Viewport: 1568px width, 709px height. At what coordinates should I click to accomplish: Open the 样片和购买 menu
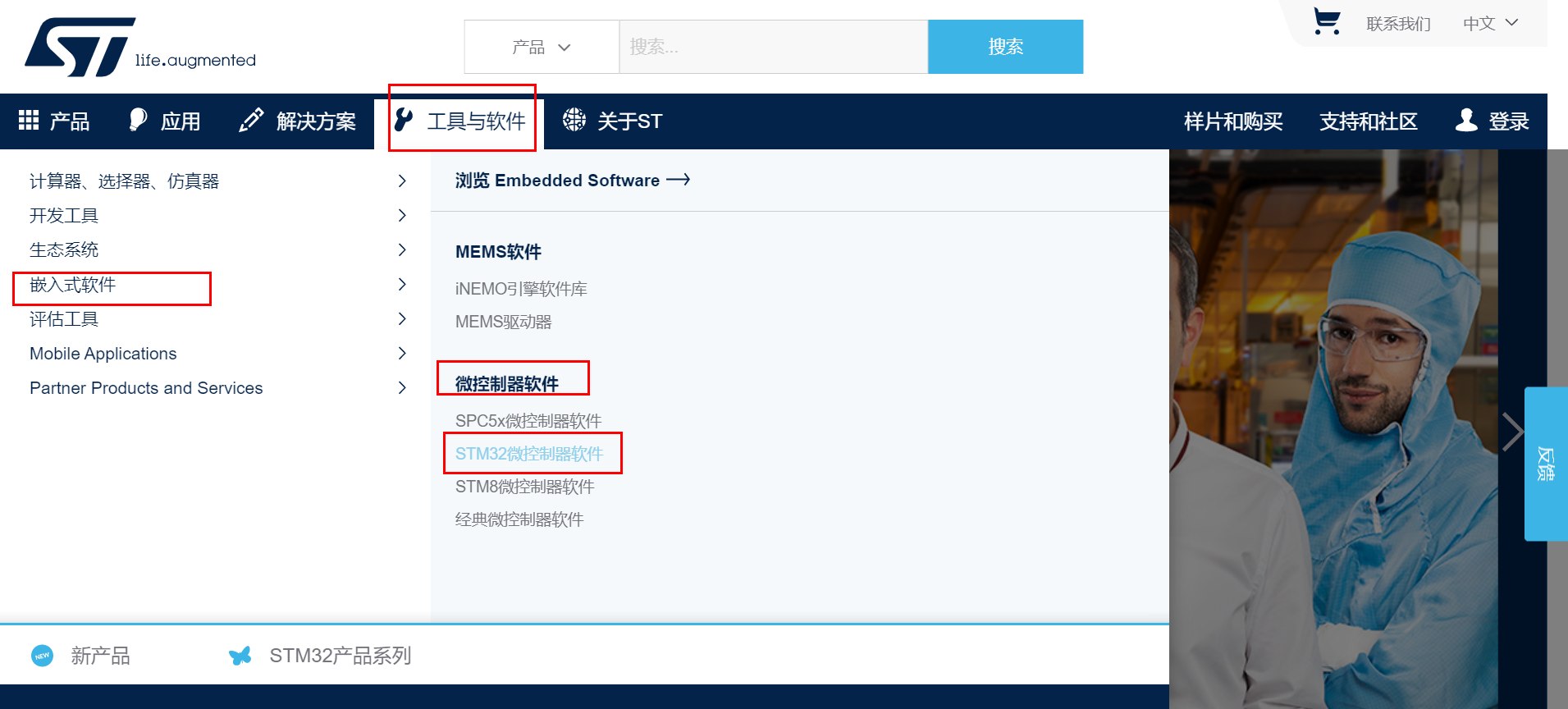1233,121
